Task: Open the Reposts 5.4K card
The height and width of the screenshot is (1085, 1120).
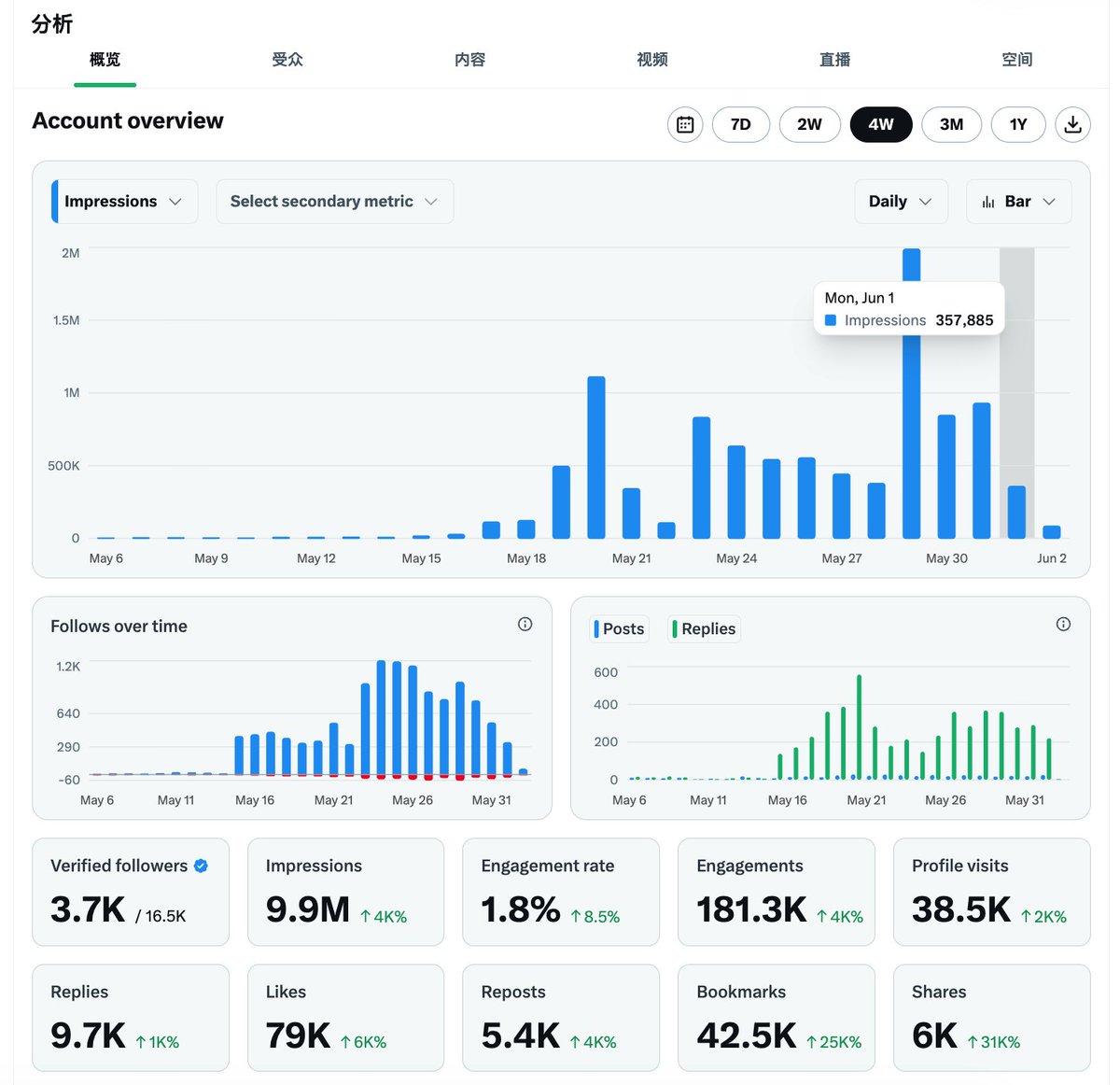Action: pyautogui.click(x=561, y=1018)
